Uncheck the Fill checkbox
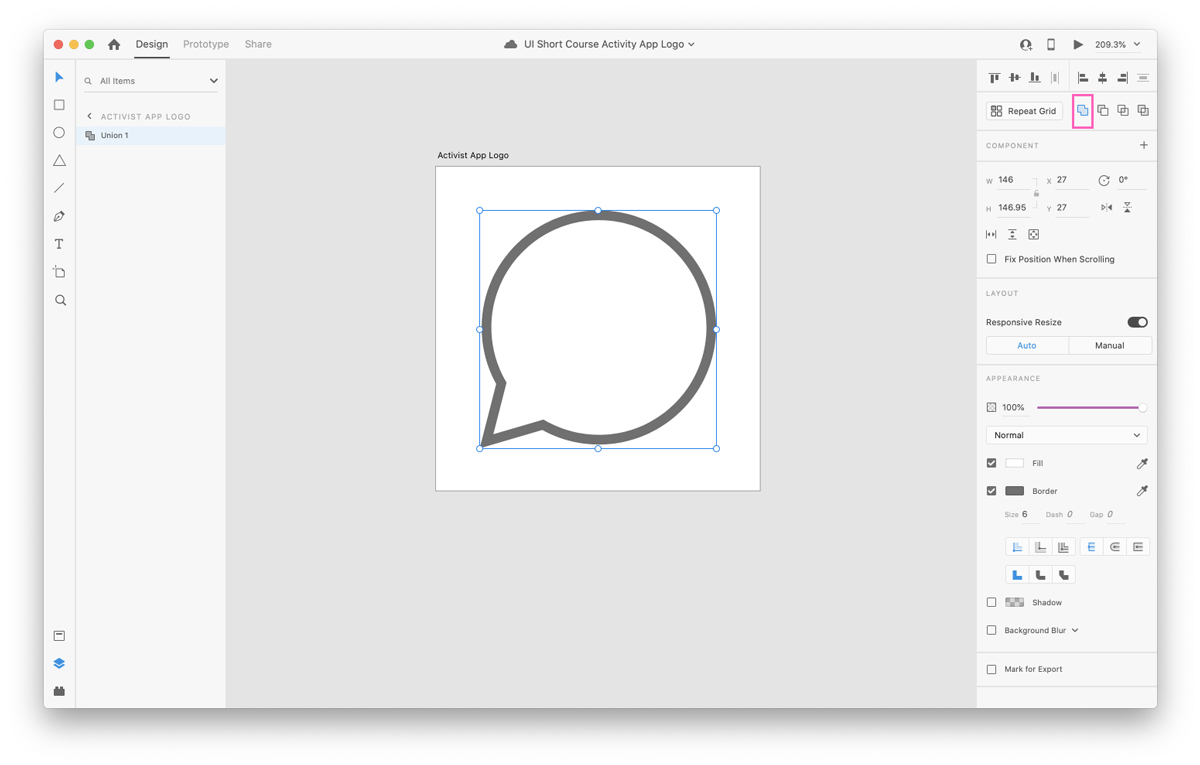 point(992,463)
